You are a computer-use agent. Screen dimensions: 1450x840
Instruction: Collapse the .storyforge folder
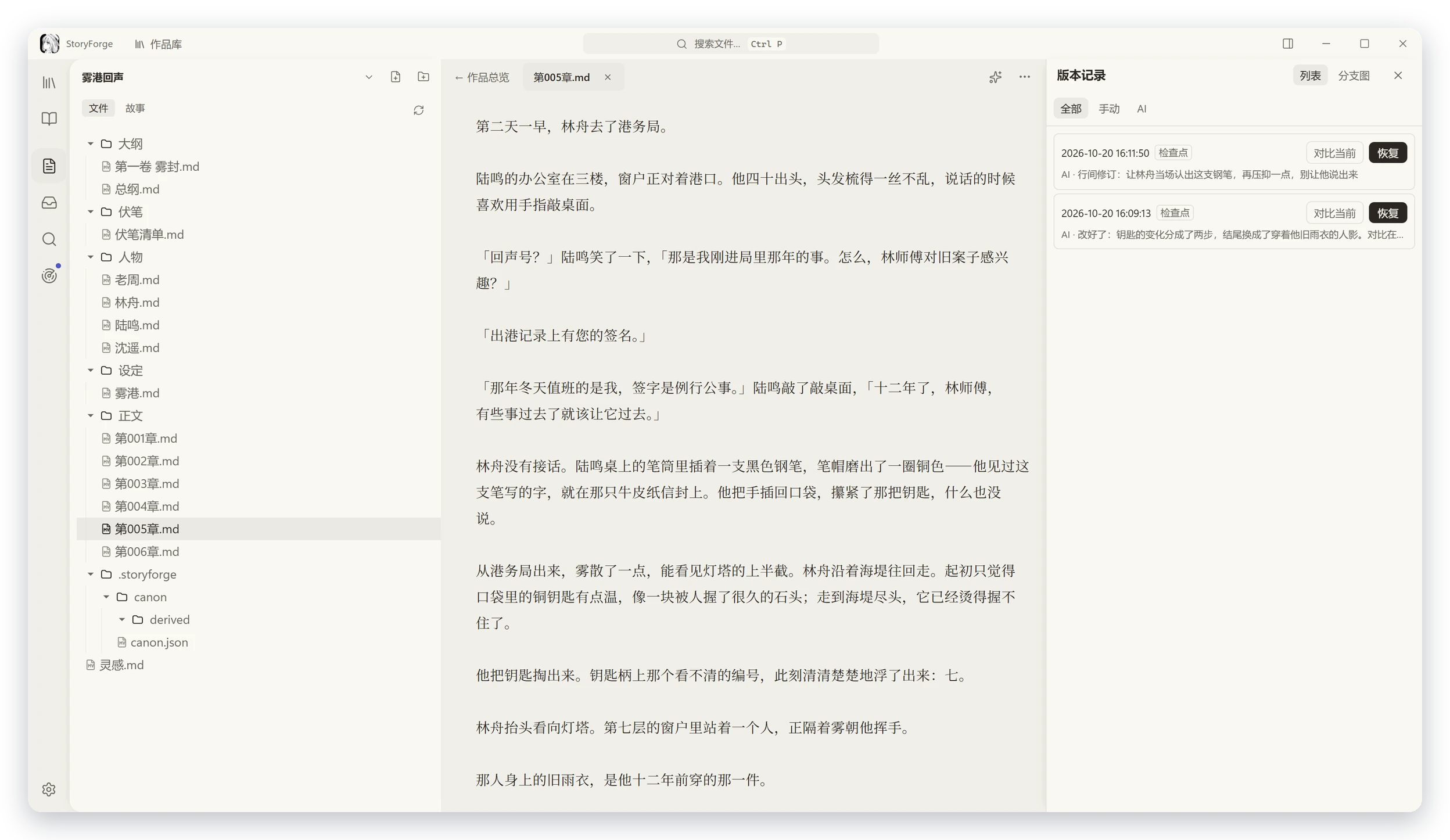[91, 574]
